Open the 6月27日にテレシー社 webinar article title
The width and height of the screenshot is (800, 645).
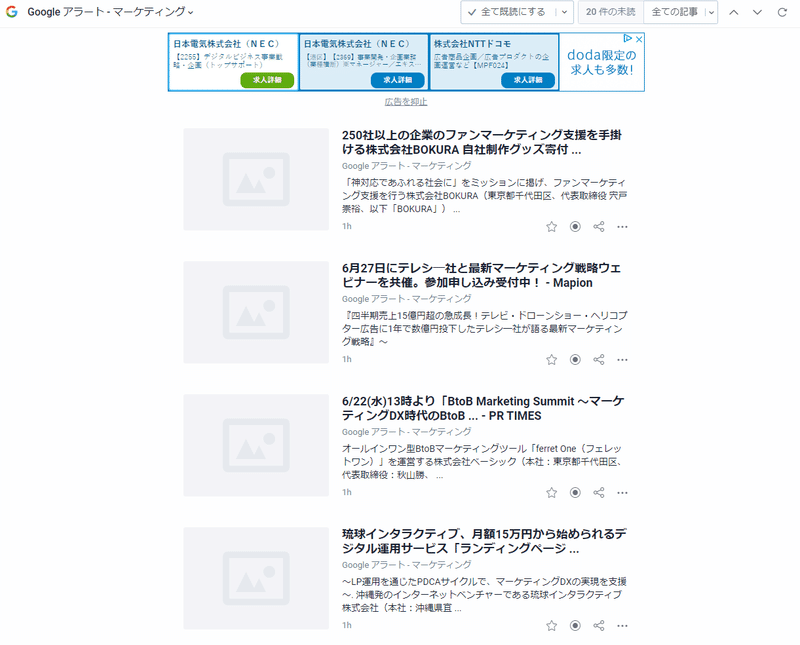482,275
